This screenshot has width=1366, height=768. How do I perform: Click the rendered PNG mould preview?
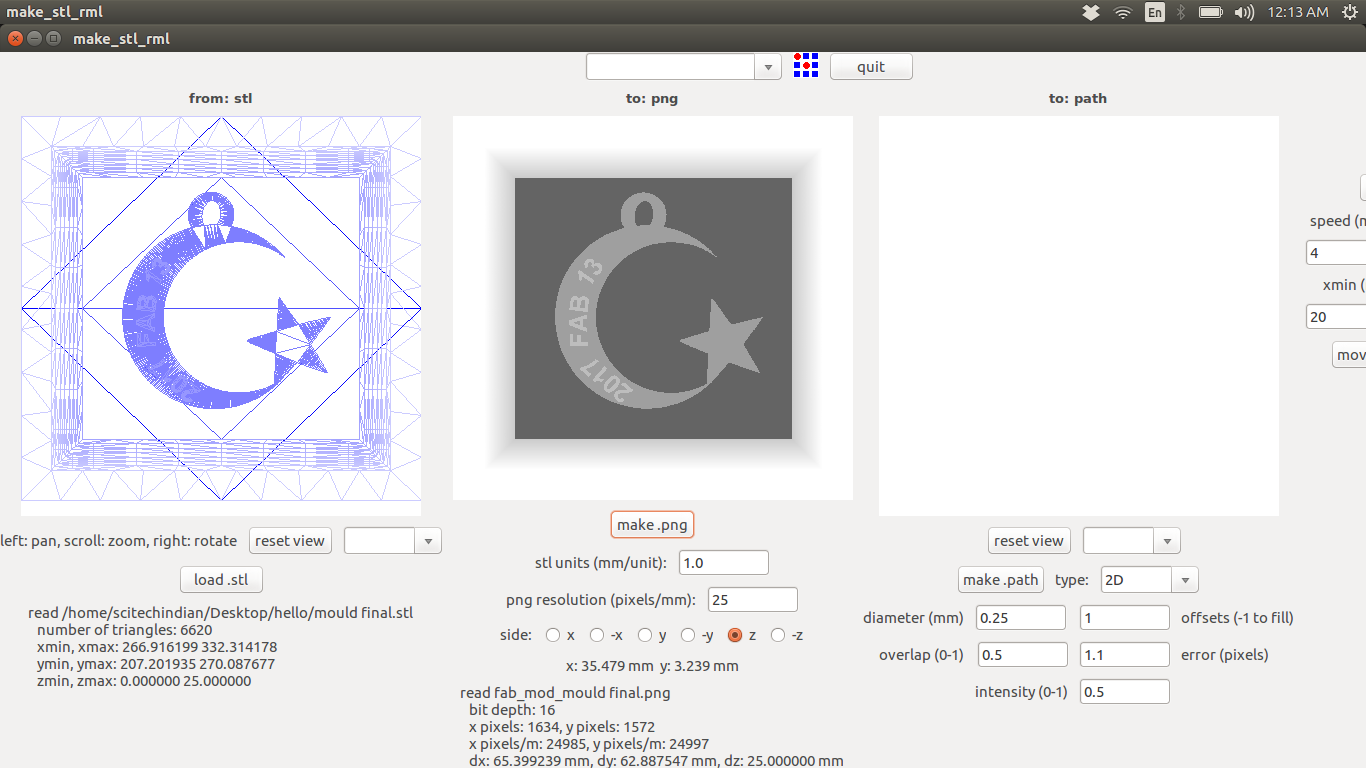pos(653,308)
